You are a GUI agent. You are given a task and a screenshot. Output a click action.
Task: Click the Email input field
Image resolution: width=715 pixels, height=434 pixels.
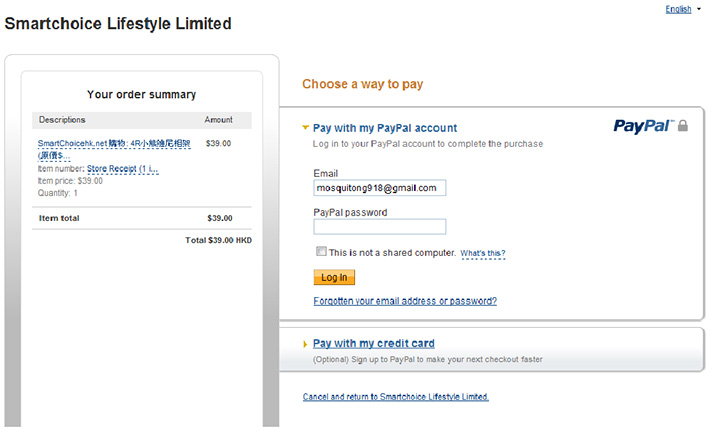(380, 188)
